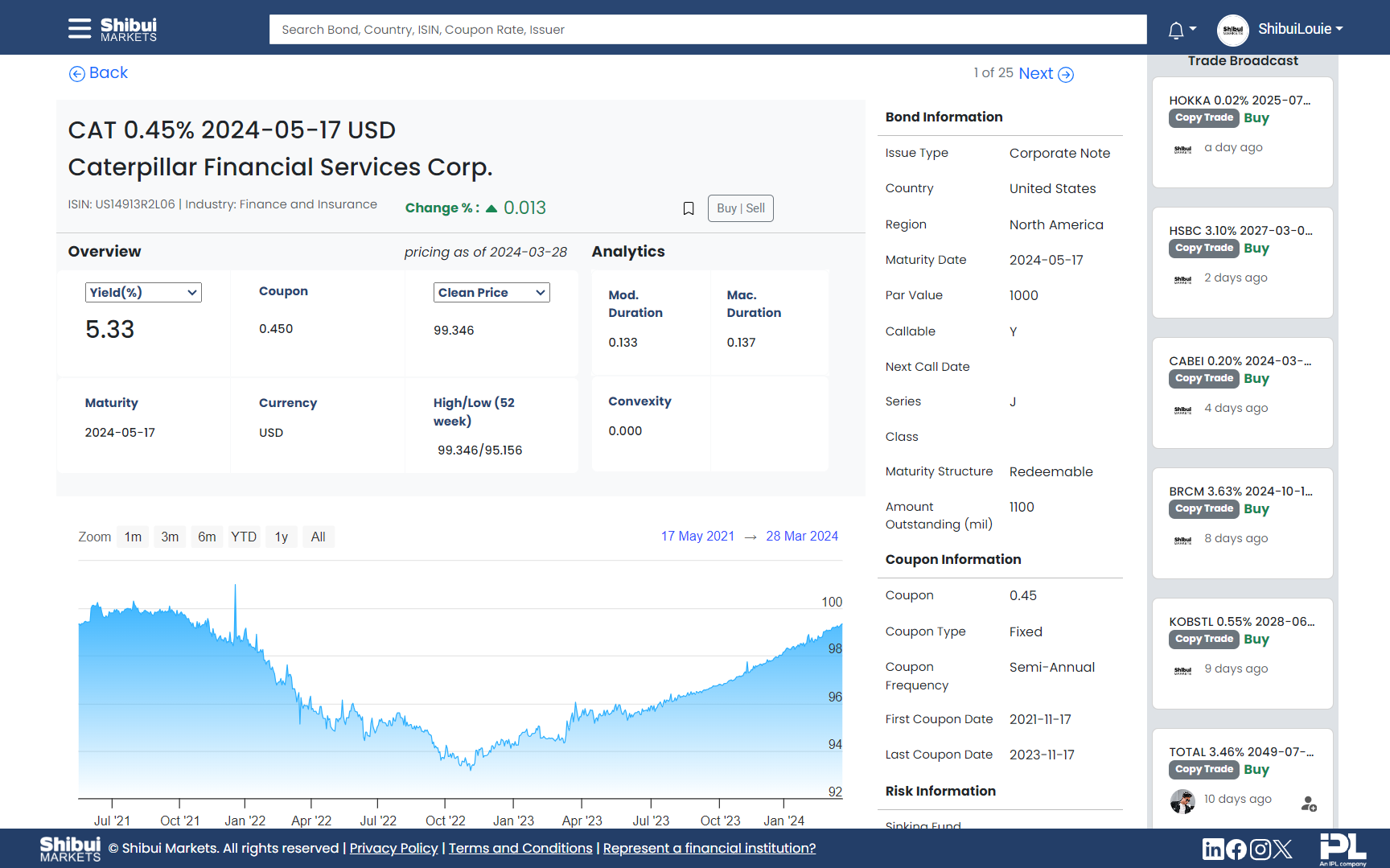Click broadcaster avatar on HOKKA trade card
Screen dimensions: 1390x868
(1182, 149)
